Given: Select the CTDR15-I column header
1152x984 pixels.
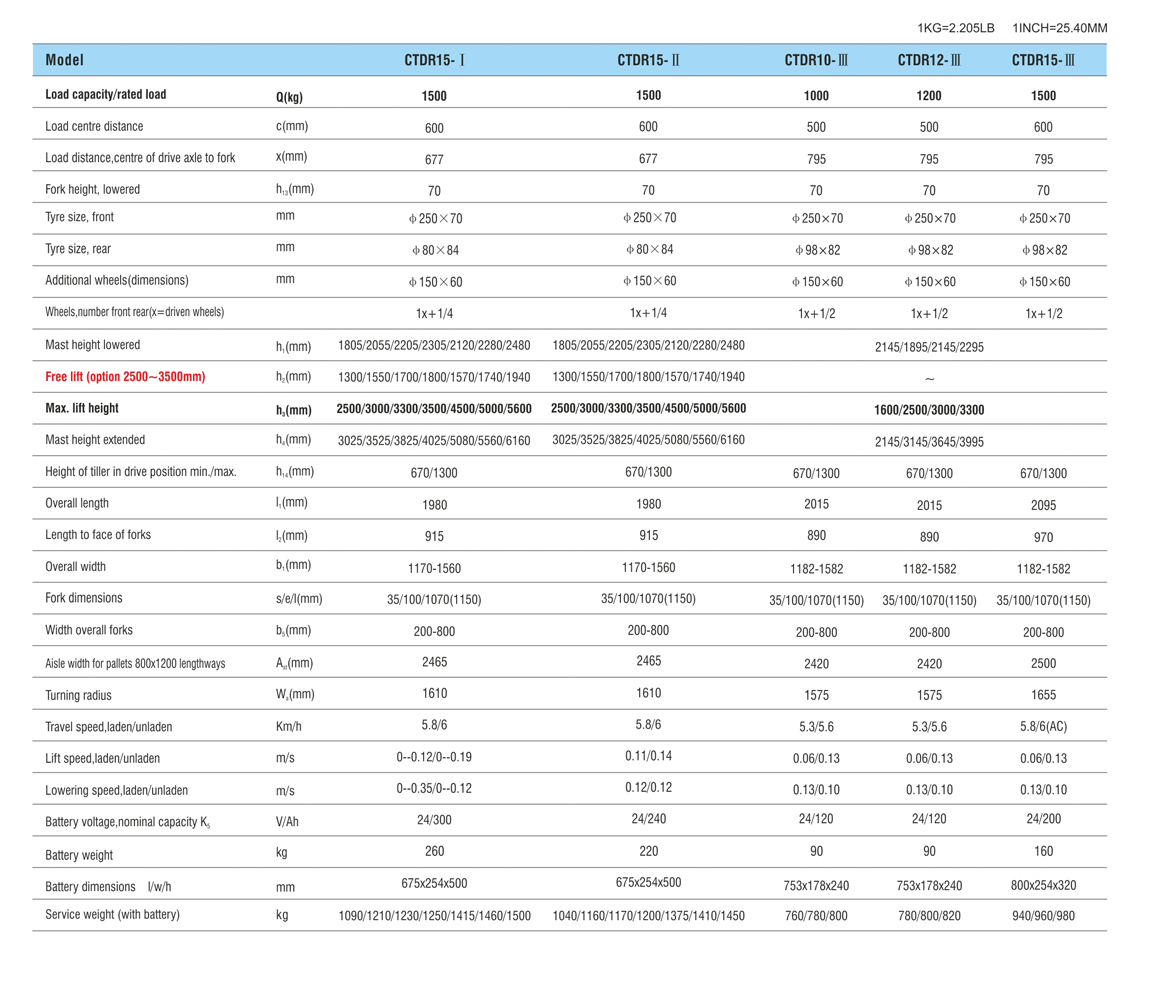Looking at the screenshot, I should [434, 60].
